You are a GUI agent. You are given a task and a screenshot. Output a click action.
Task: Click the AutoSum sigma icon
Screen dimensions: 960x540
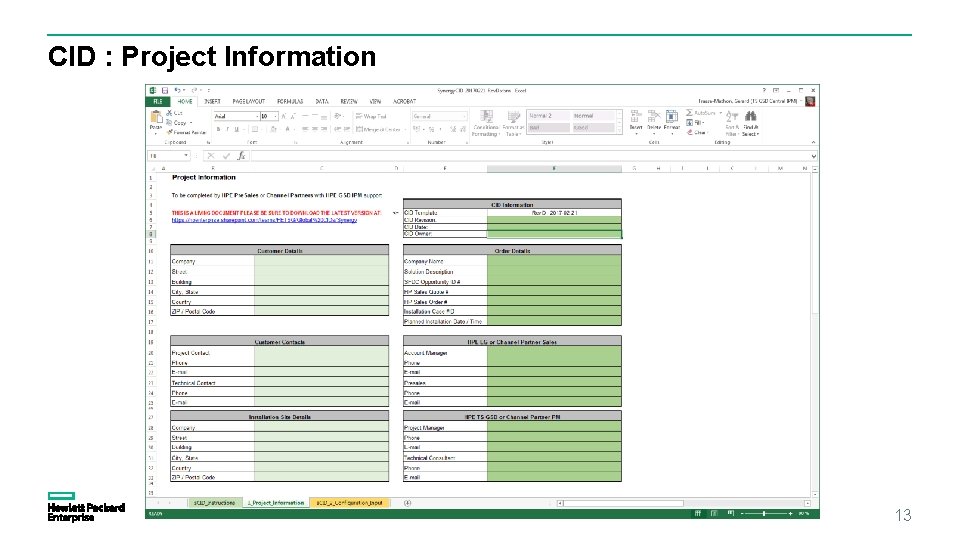pyautogui.click(x=689, y=113)
